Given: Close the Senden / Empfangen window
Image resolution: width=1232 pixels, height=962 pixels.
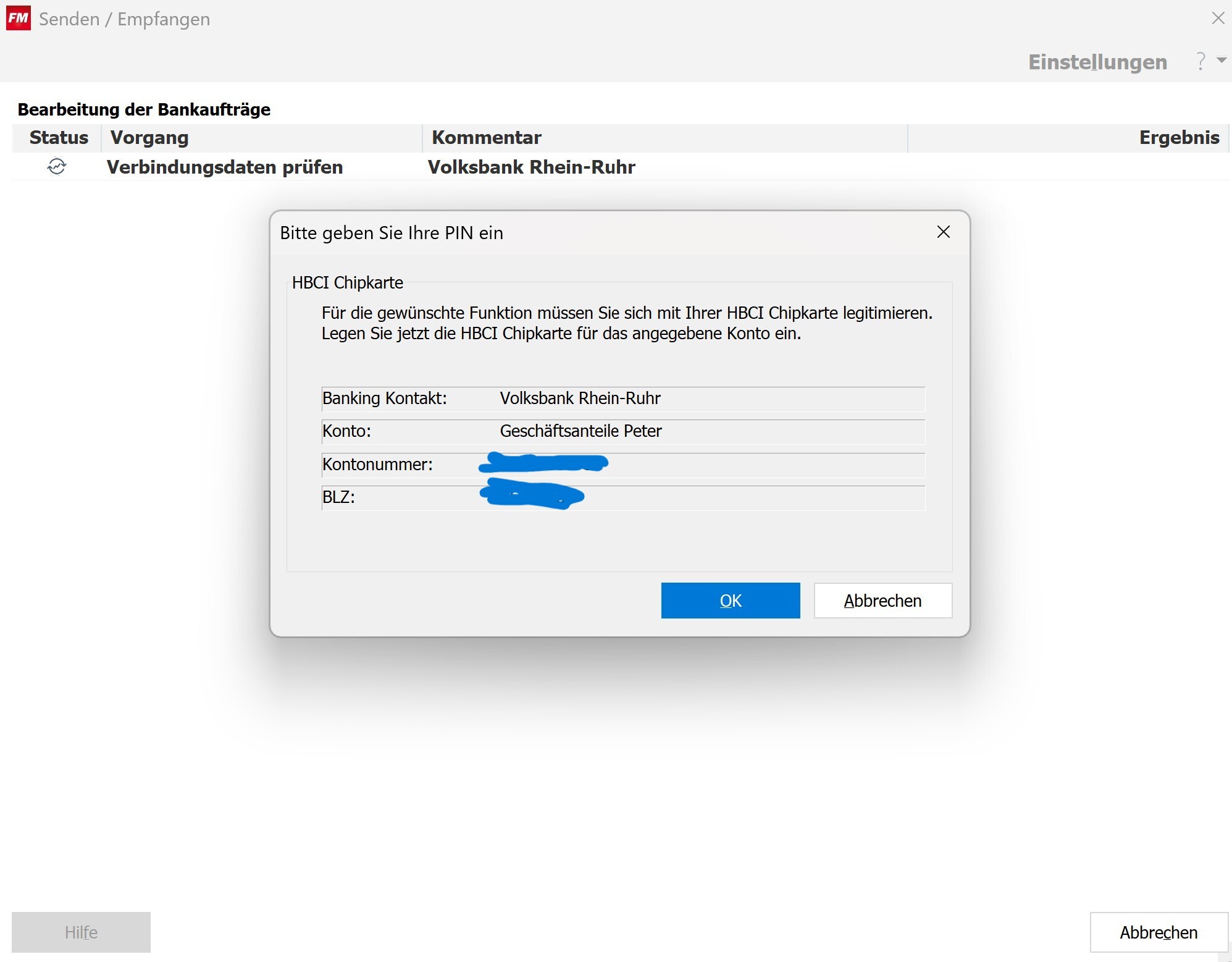Looking at the screenshot, I should [x=1218, y=19].
